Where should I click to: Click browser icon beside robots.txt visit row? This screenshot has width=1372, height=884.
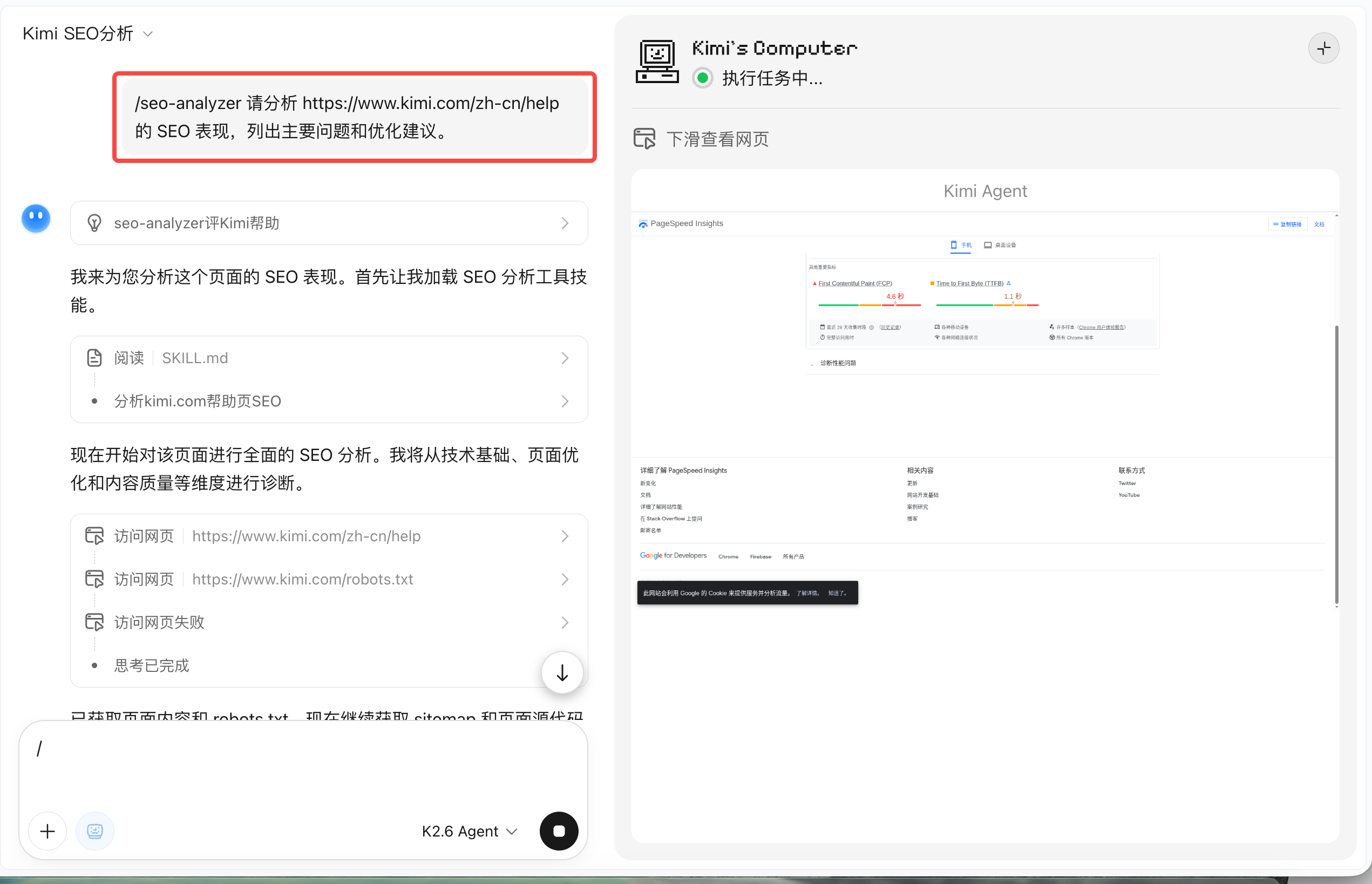point(94,579)
